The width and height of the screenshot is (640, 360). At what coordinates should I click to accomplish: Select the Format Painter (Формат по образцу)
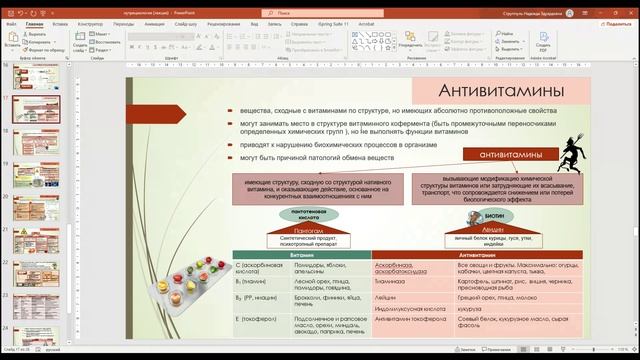pyautogui.click(x=43, y=50)
